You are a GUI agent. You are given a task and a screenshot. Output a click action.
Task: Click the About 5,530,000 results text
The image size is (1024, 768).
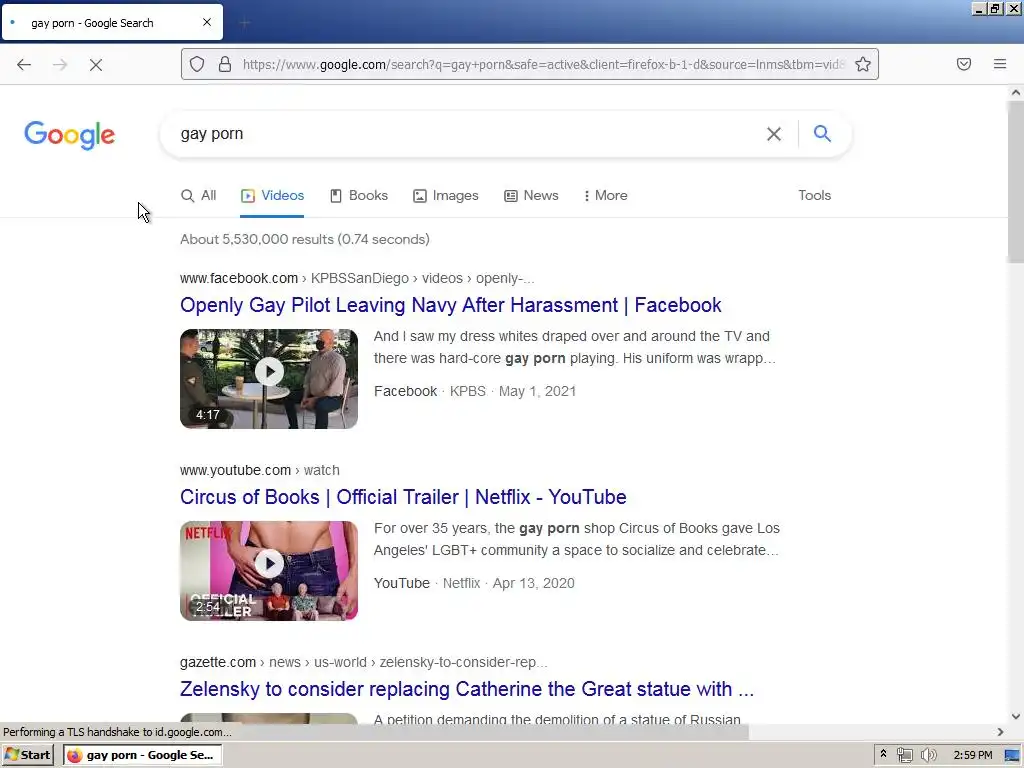(305, 239)
